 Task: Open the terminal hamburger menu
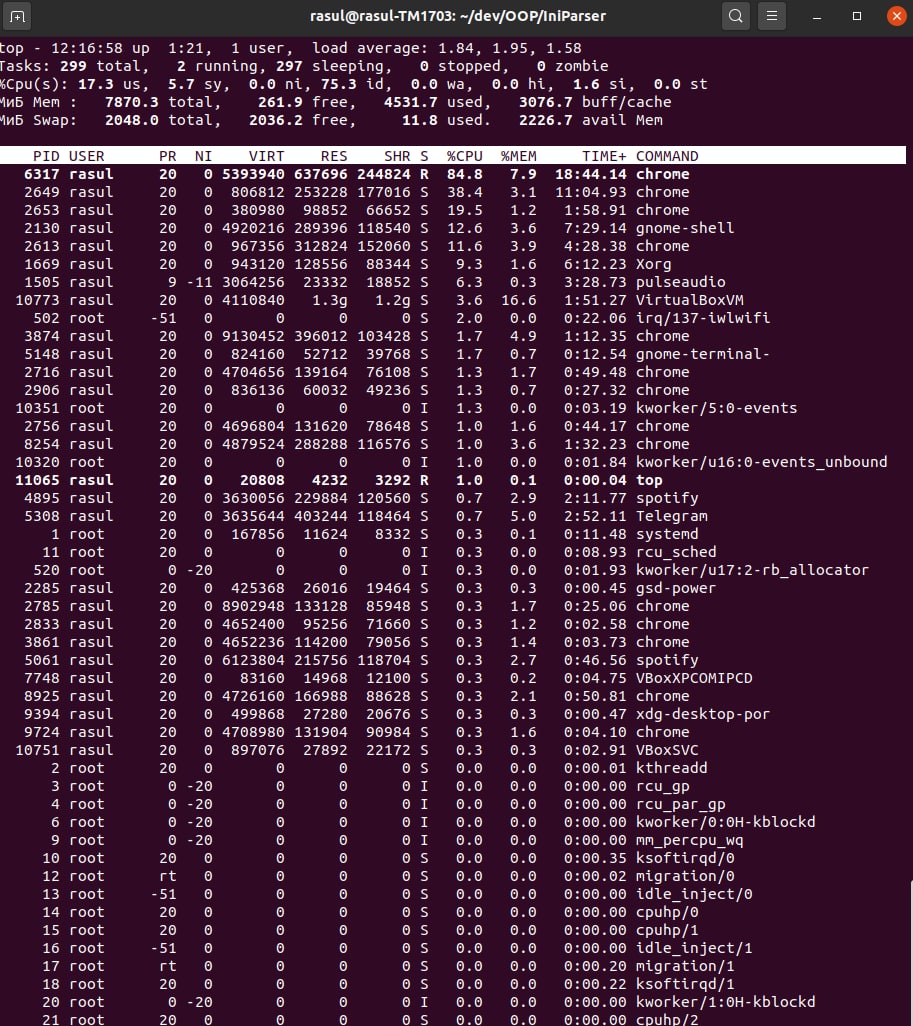coord(772,16)
